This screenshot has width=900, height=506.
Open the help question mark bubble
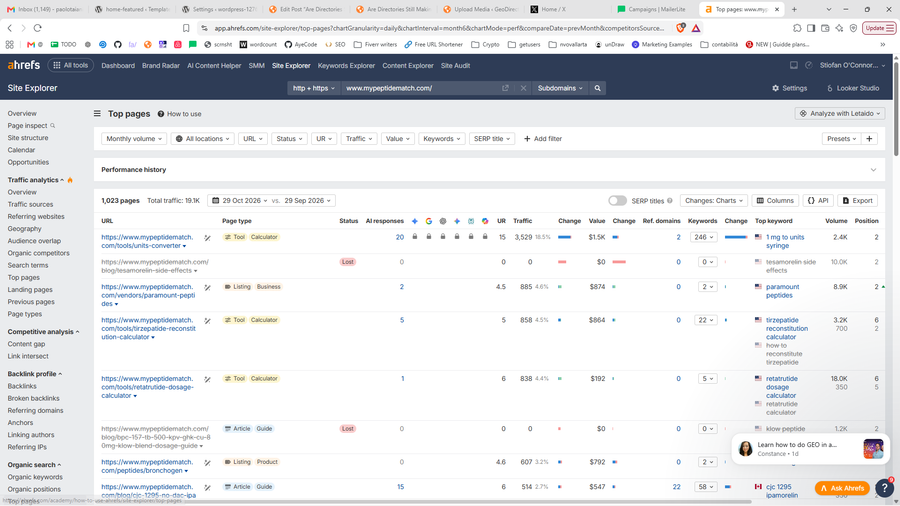(885, 488)
